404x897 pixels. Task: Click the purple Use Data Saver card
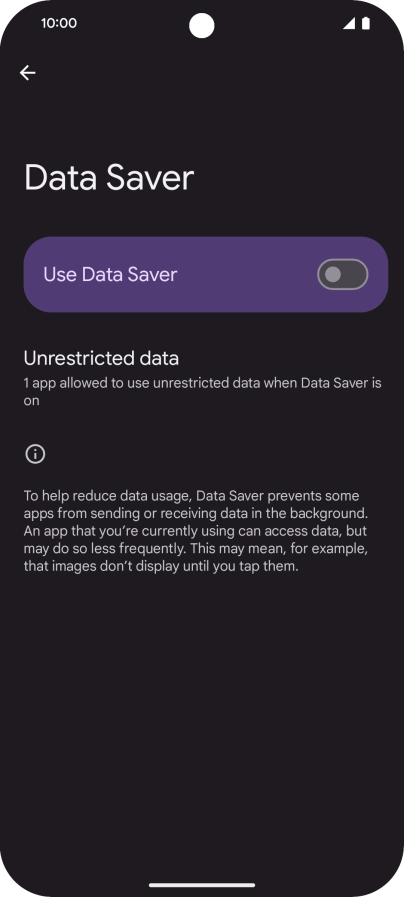pyautogui.click(x=206, y=275)
